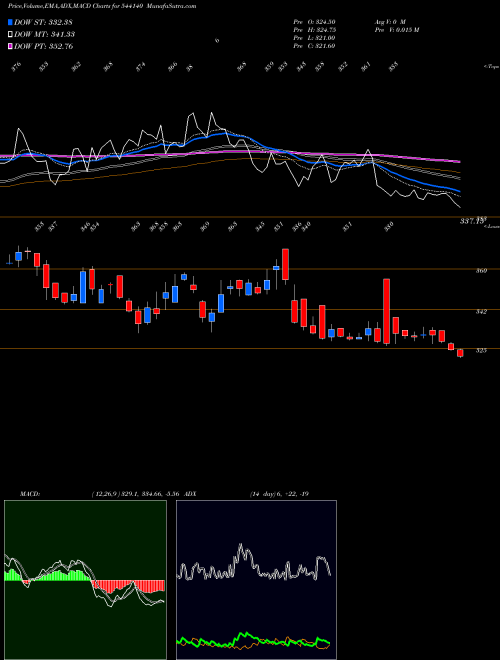Select the DOW MT 341.33 label

45,34
